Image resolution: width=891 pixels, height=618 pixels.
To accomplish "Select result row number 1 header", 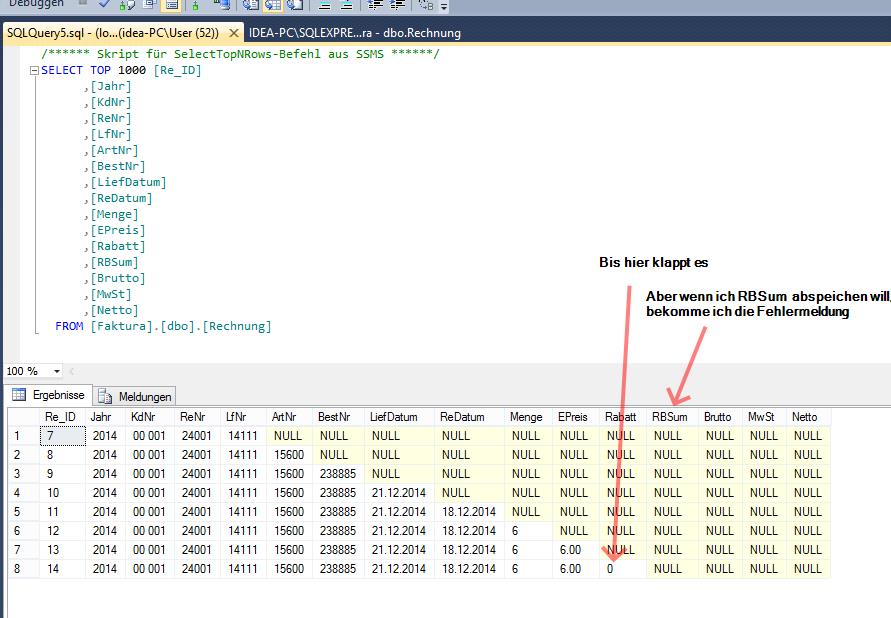I will pos(23,436).
